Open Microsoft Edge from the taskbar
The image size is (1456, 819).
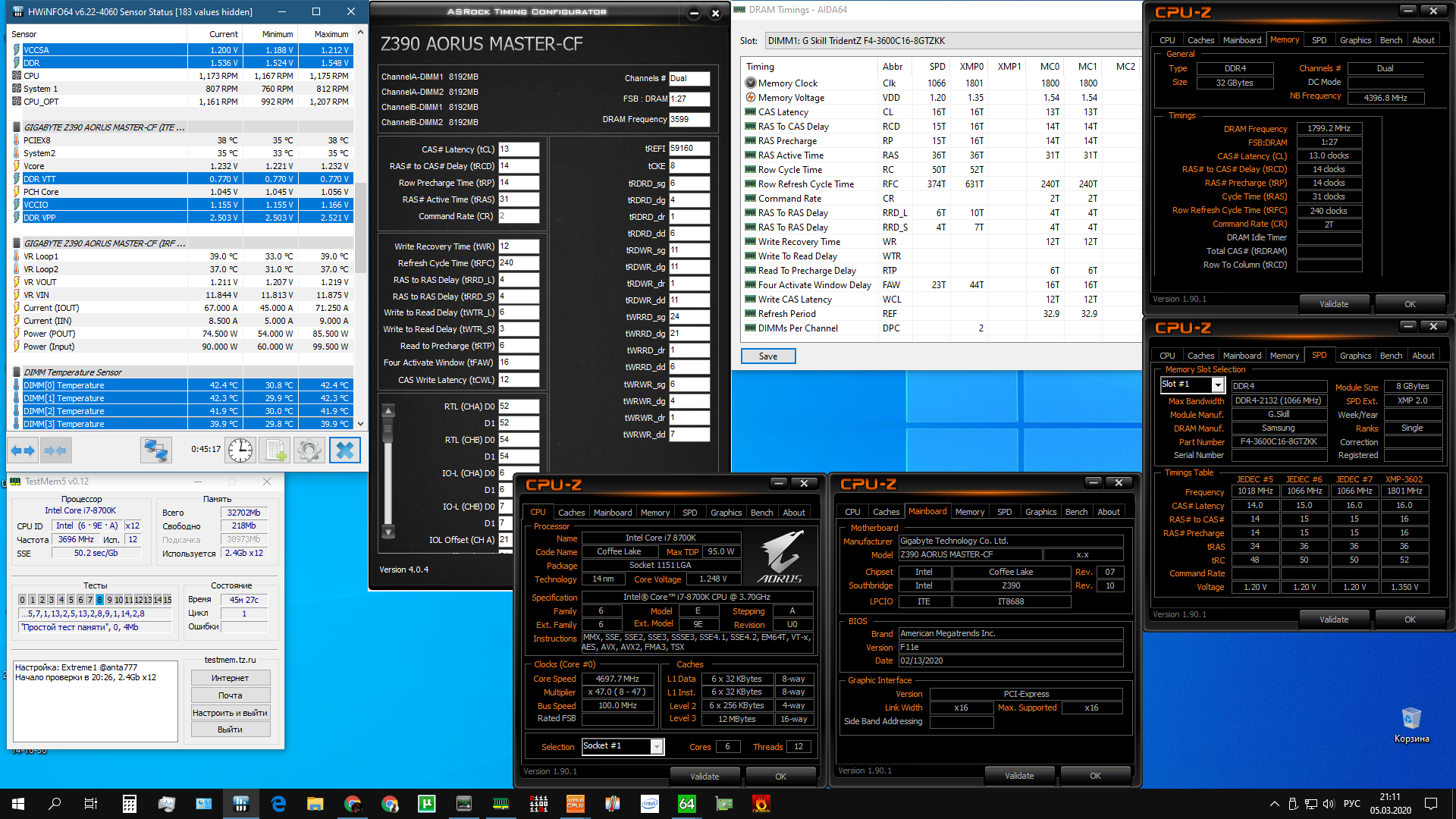[x=278, y=804]
